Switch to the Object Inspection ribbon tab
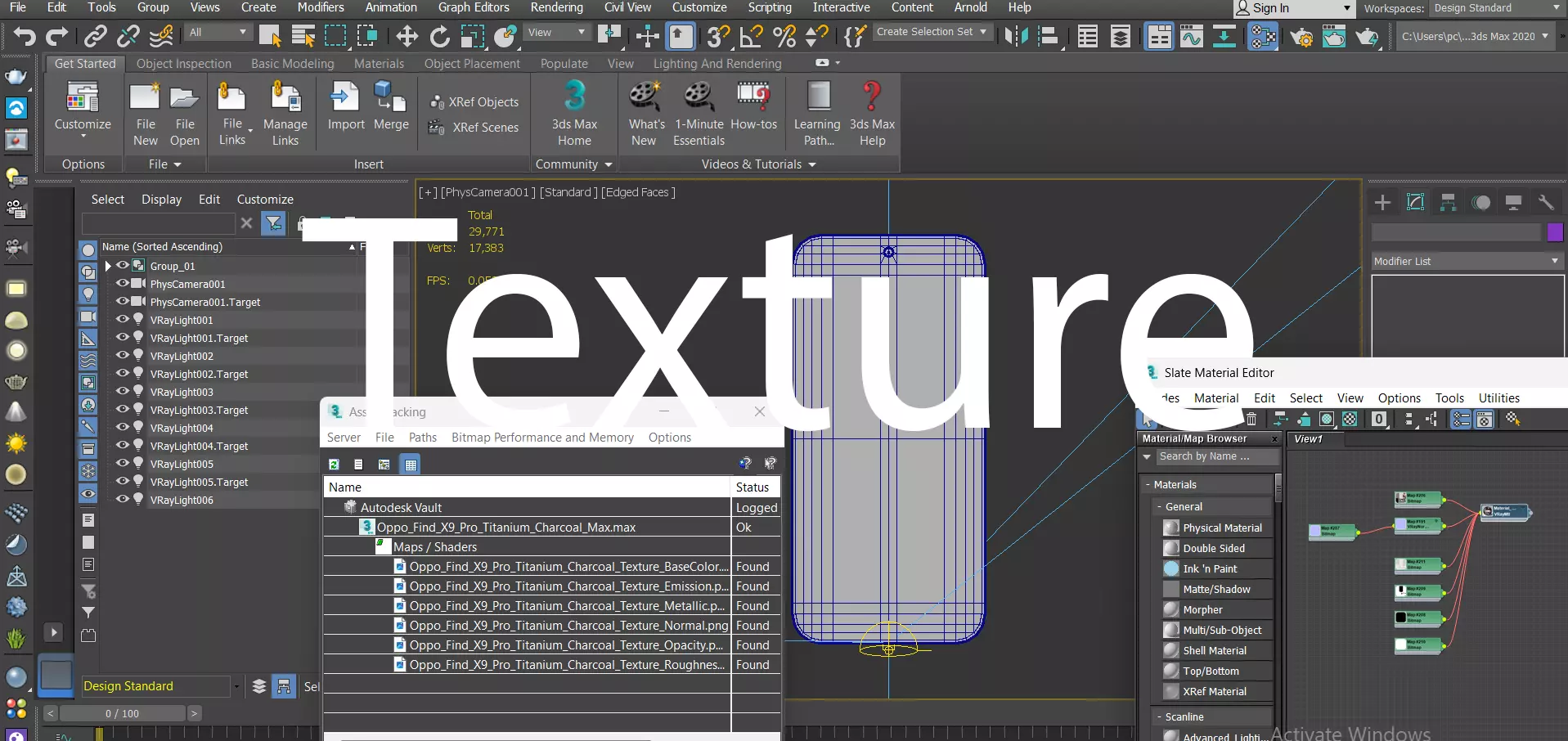 (183, 64)
